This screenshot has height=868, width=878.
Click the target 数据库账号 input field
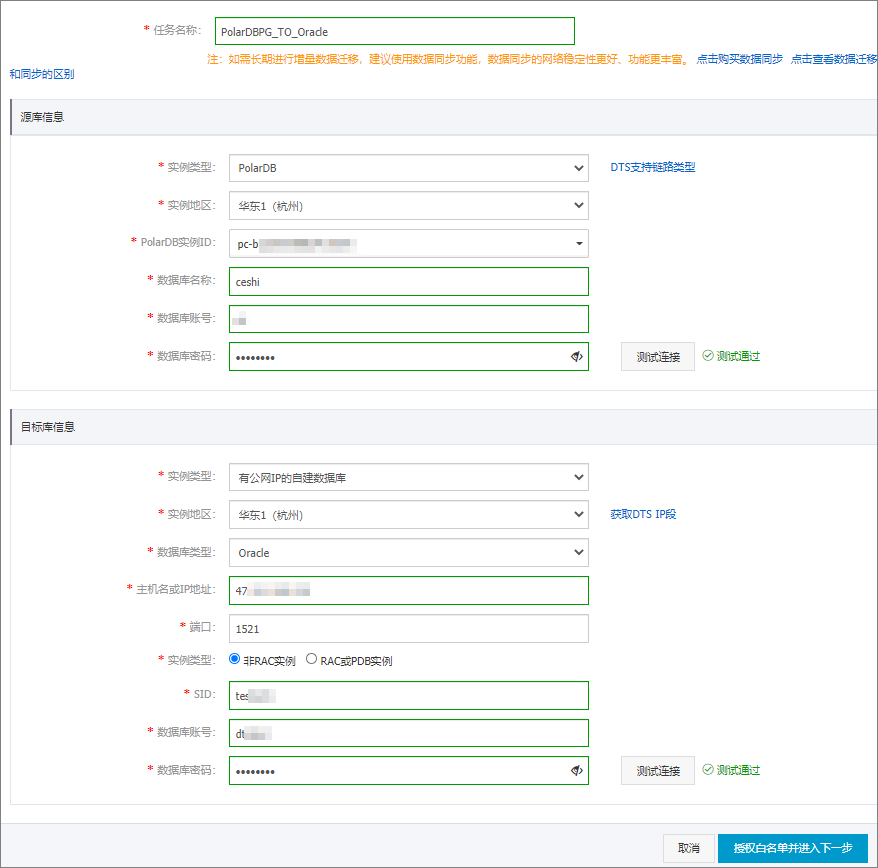point(409,733)
